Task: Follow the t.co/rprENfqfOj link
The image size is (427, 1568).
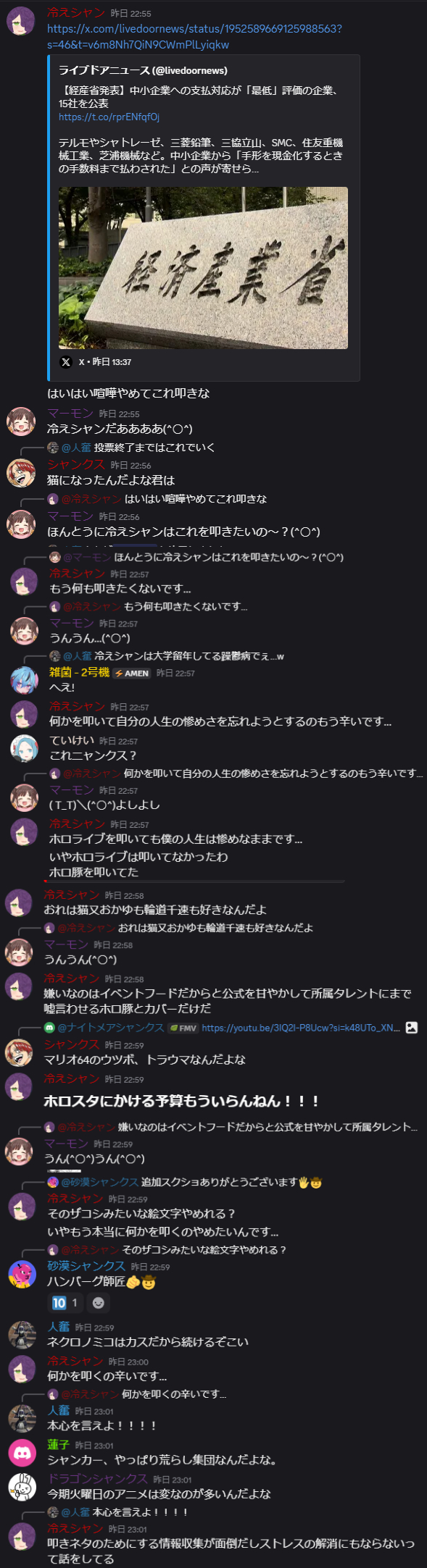Action: [109, 117]
